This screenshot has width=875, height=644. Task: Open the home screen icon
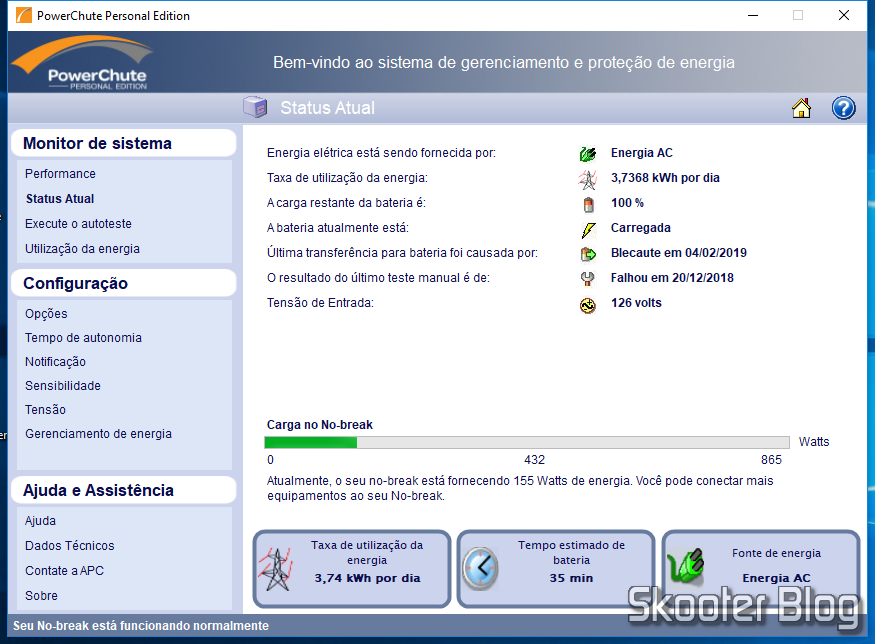(x=801, y=107)
